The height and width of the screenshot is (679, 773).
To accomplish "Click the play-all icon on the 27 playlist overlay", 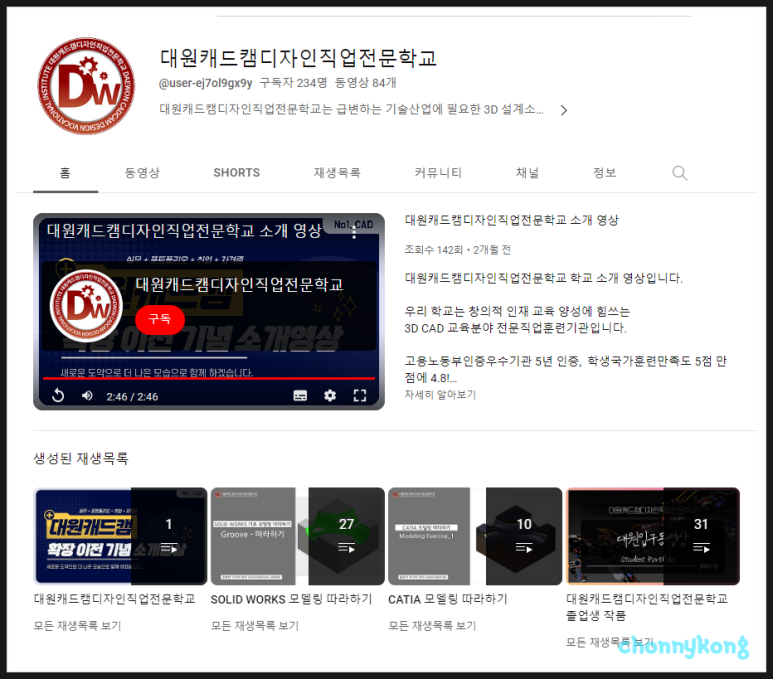I will pos(347,547).
